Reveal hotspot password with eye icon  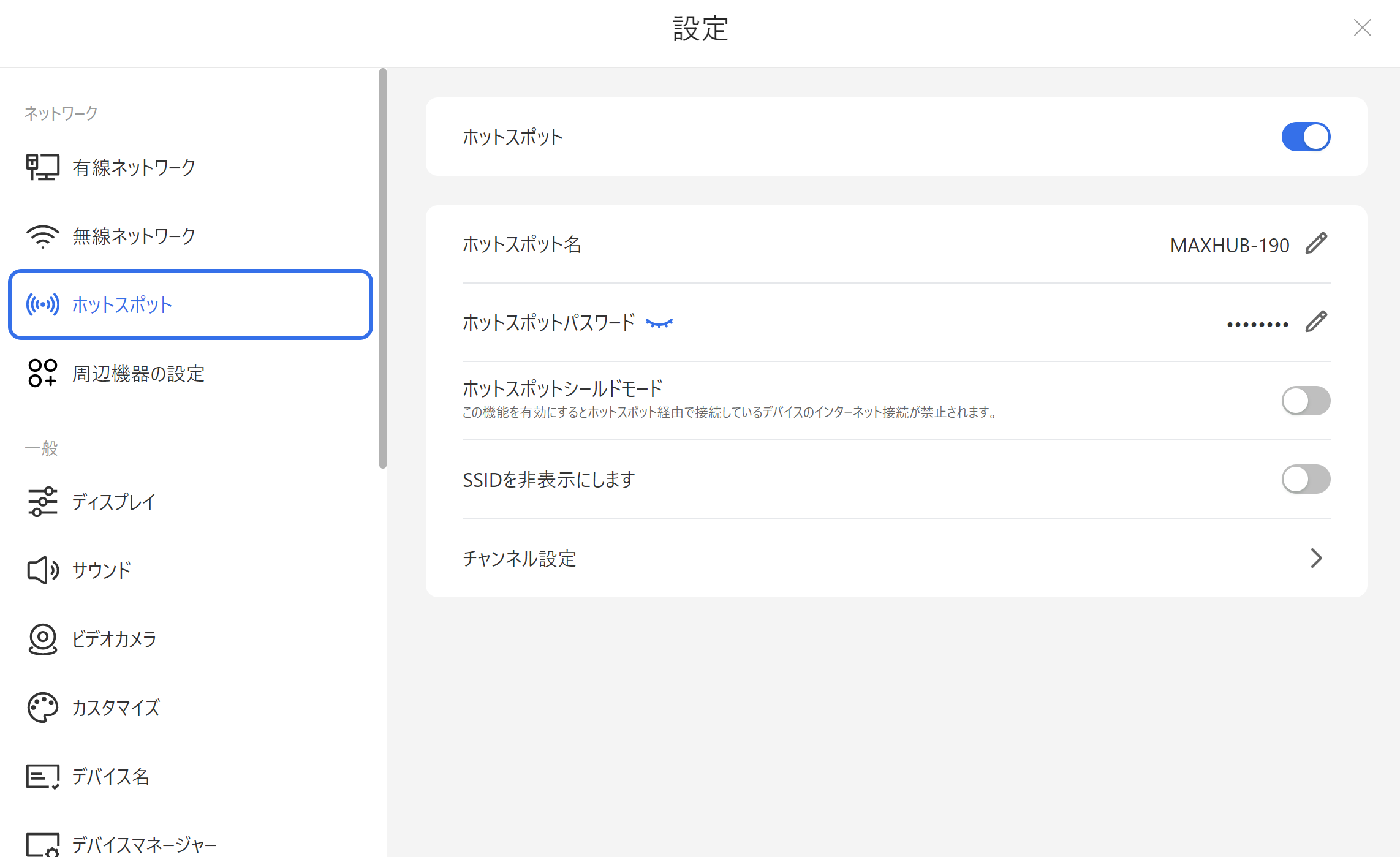[x=659, y=323]
